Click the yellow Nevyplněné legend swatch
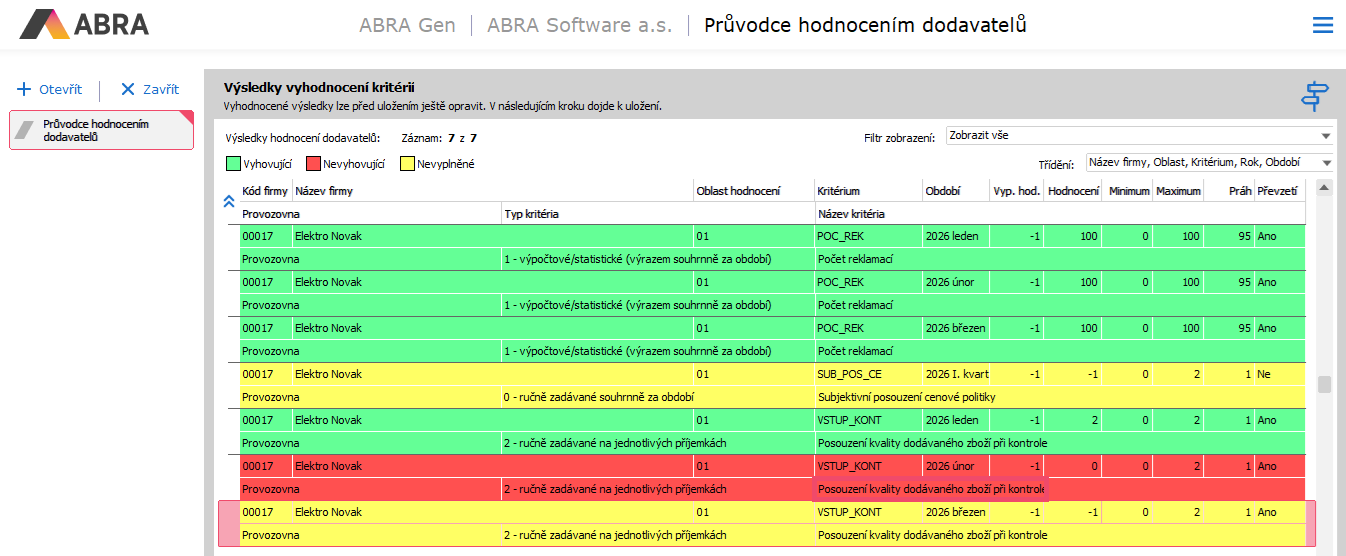This screenshot has width=1346, height=556. [406, 163]
